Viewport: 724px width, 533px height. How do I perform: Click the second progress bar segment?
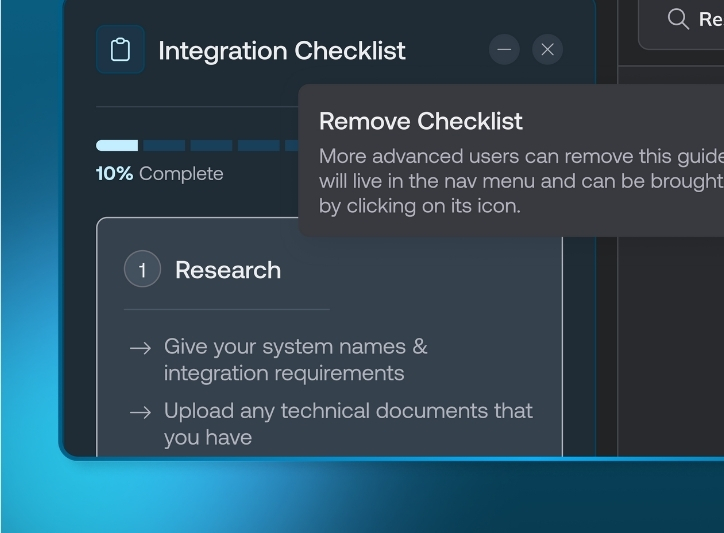[x=164, y=145]
